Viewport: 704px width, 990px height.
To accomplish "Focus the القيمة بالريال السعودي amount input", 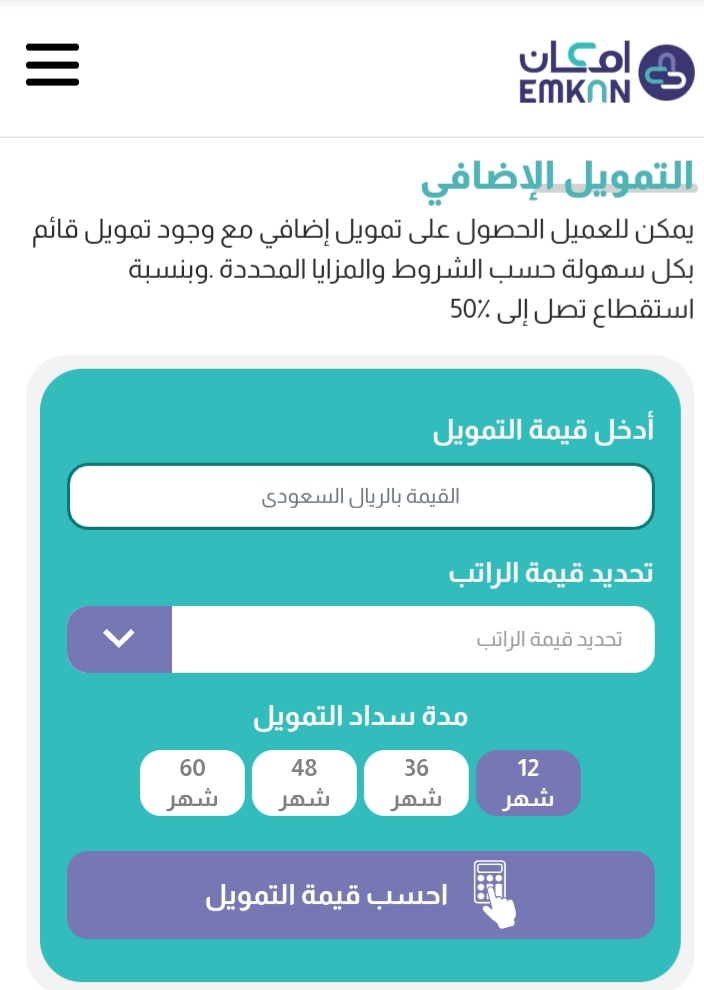I will 361,496.
